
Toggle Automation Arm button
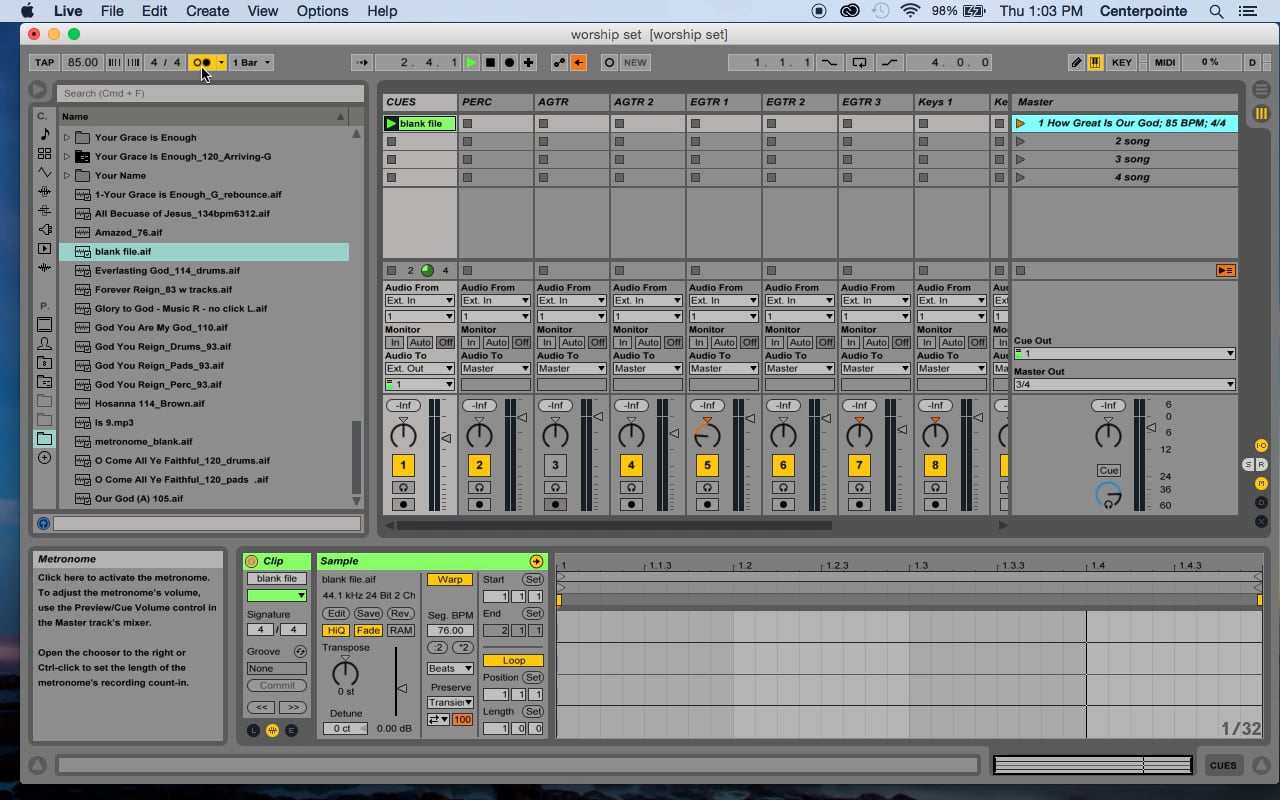[559, 62]
